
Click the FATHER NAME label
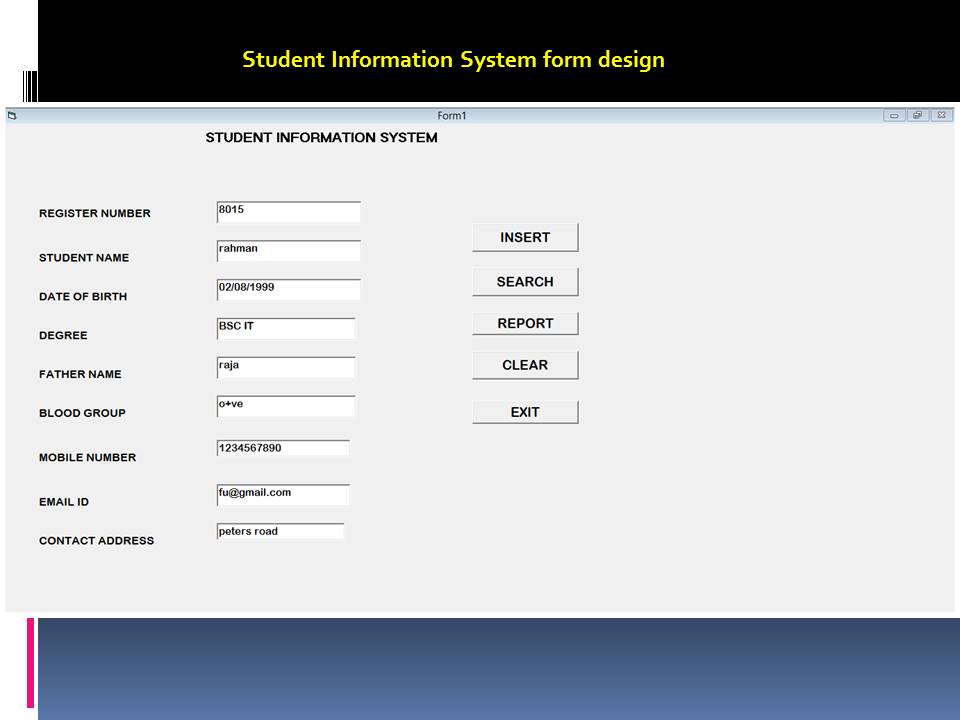coord(80,374)
